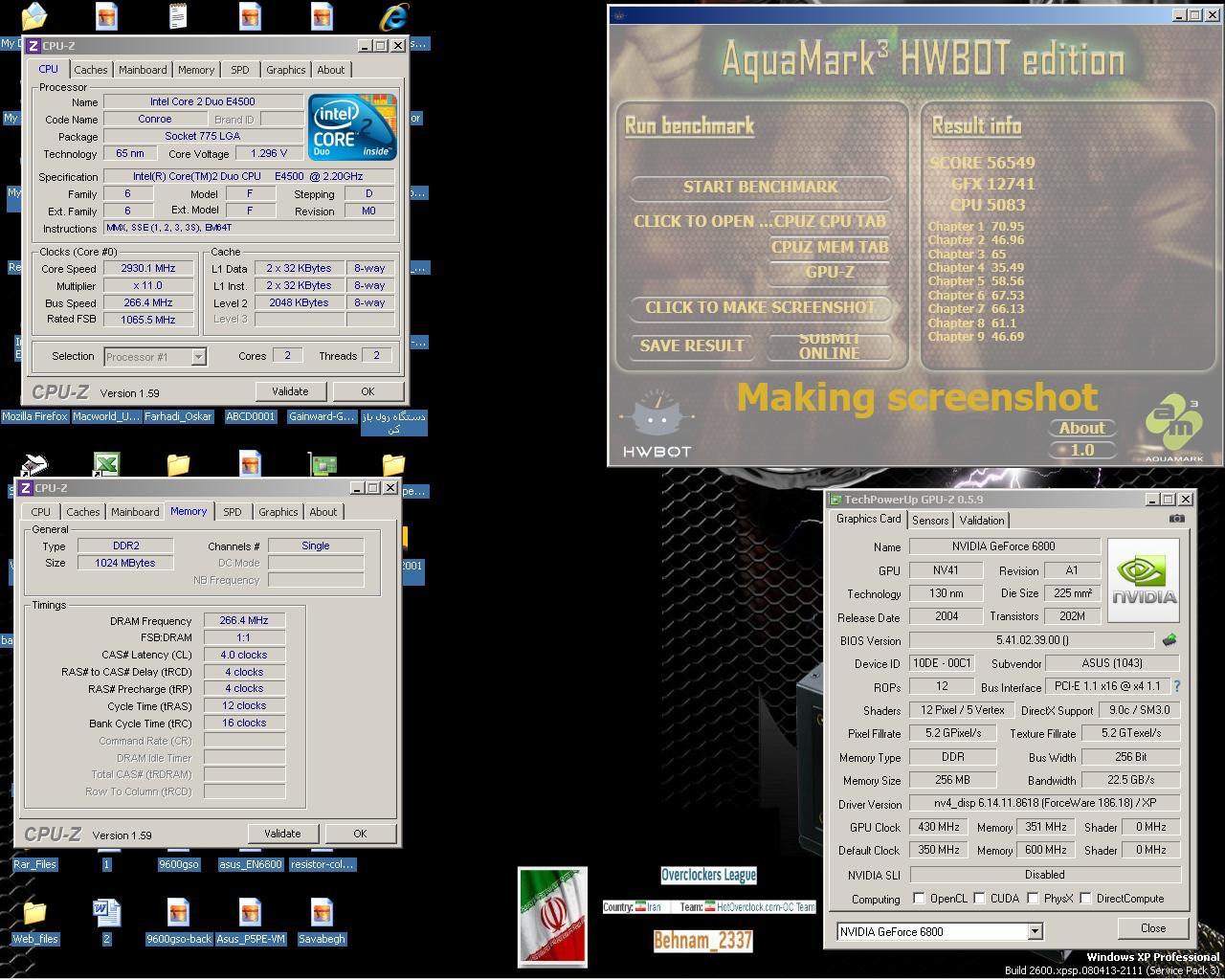Screen dimensions: 1225x980
Task: Click the Behnam_2337 name label
Action: click(703, 941)
